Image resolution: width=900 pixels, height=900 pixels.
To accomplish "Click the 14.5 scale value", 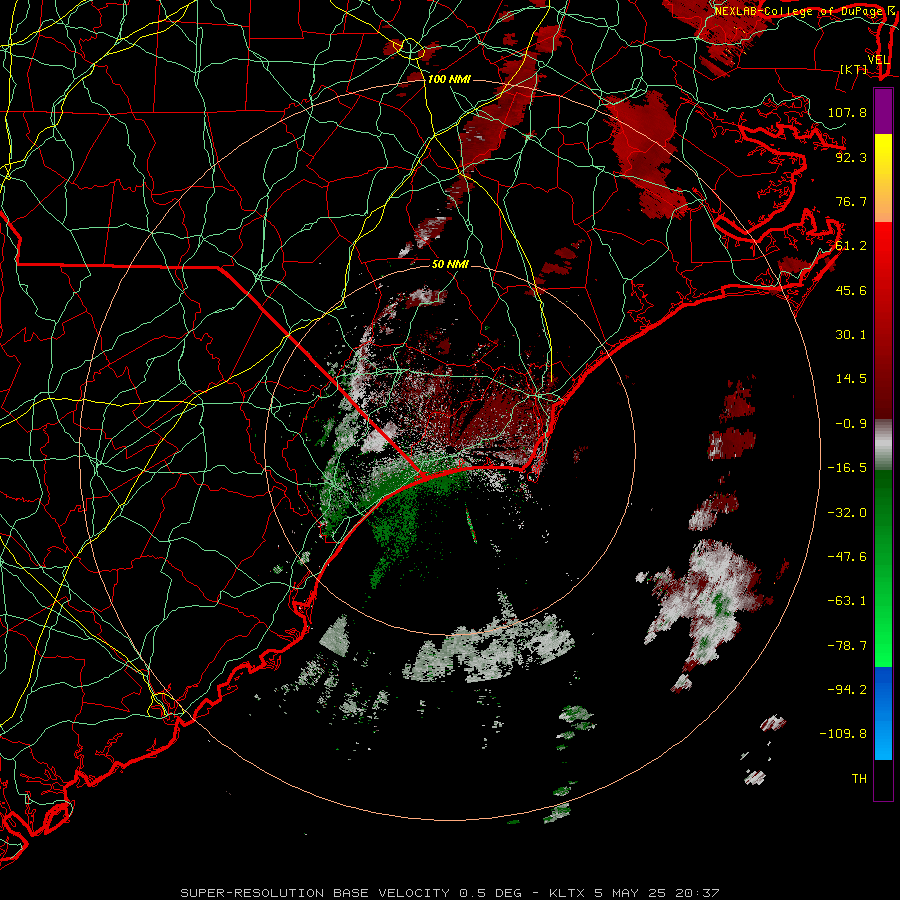I will click(851, 379).
